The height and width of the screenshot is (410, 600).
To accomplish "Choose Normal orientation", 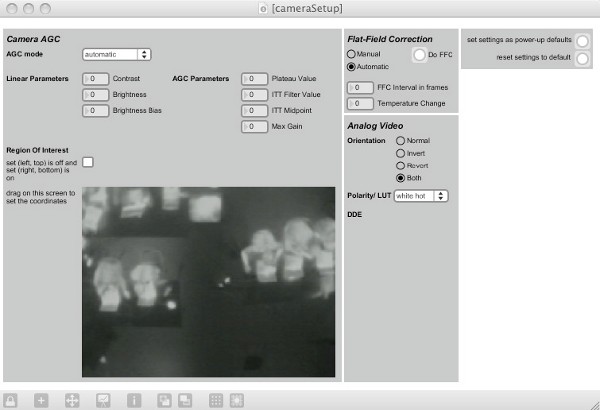I will [x=400, y=140].
